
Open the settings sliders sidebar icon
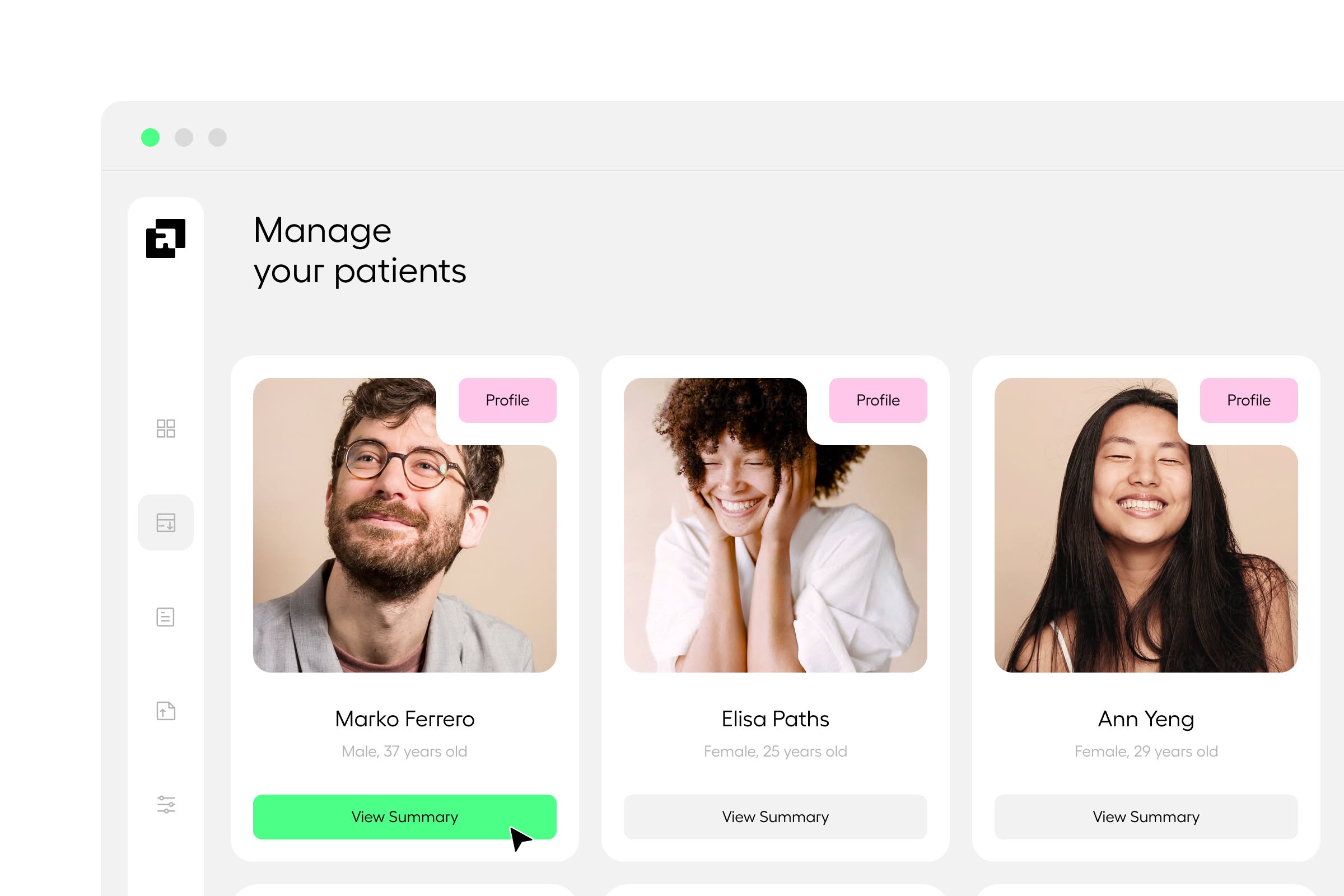[x=166, y=805]
